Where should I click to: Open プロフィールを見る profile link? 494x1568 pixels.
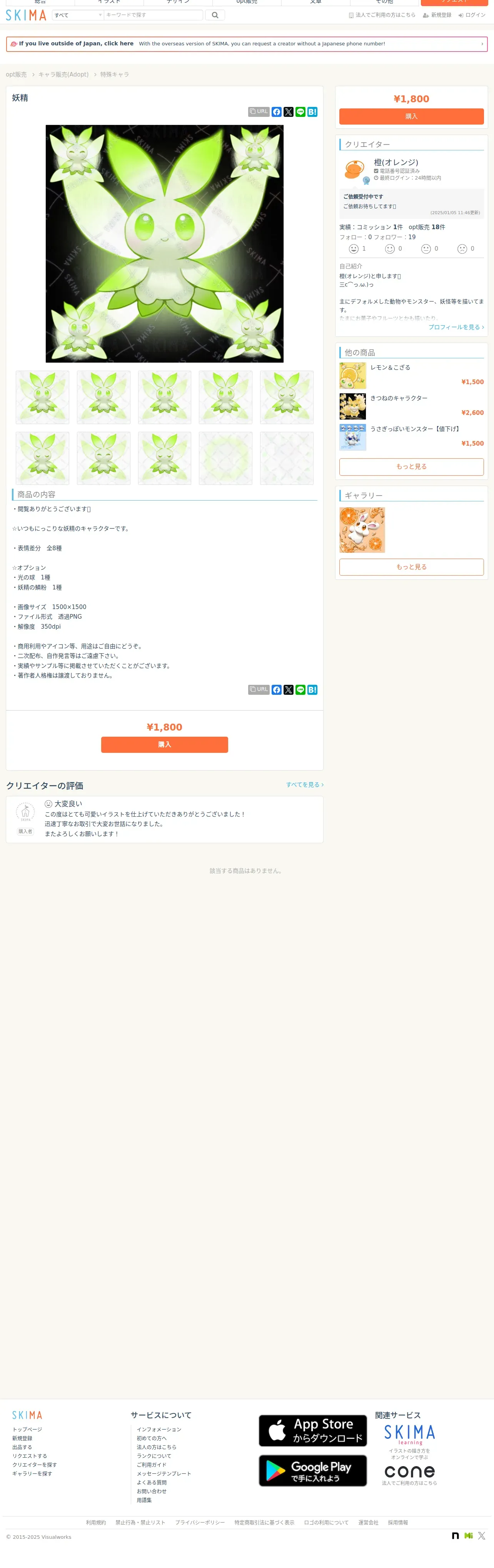click(x=456, y=327)
